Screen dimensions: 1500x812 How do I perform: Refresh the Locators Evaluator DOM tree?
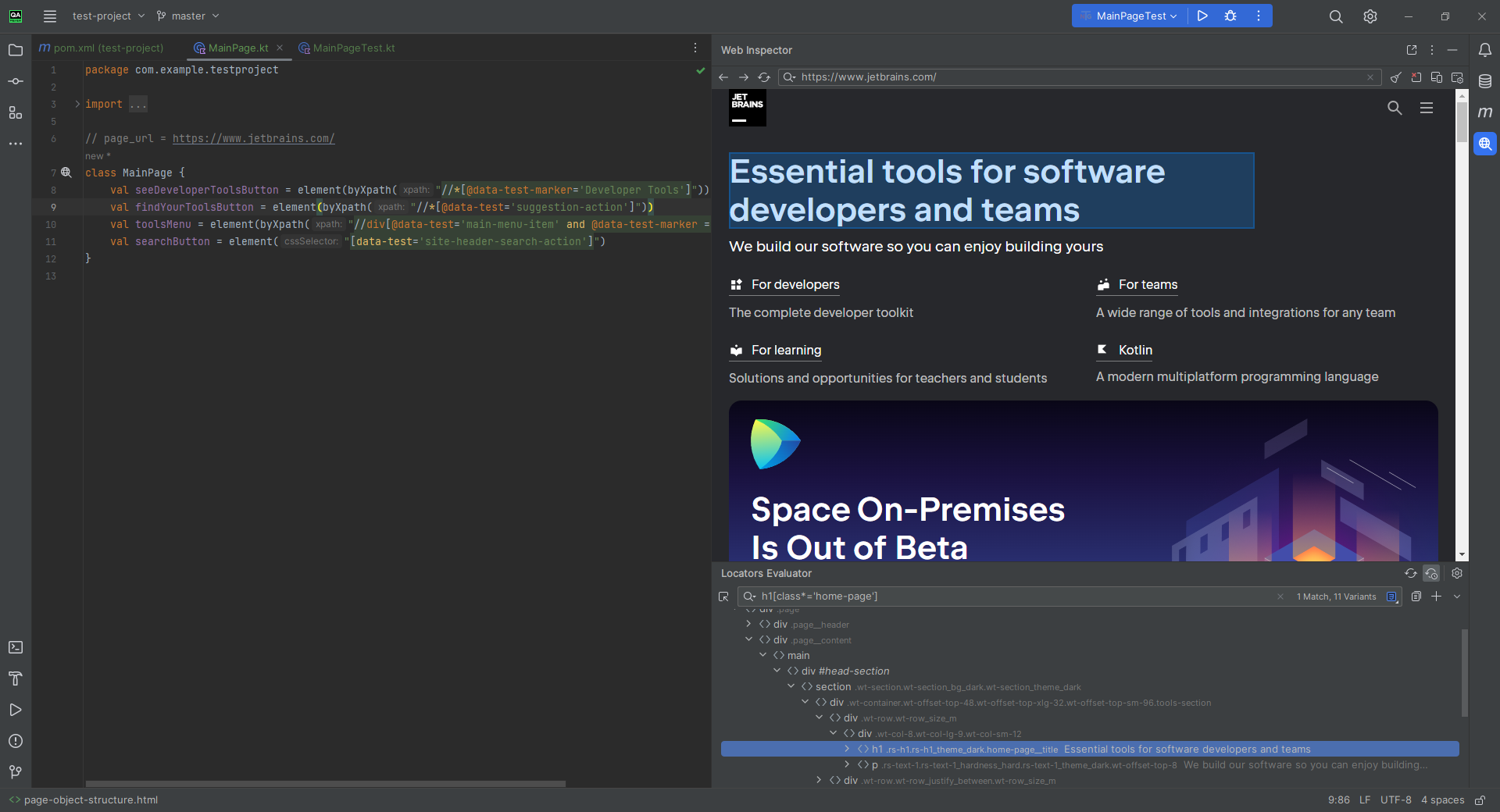(x=1411, y=573)
